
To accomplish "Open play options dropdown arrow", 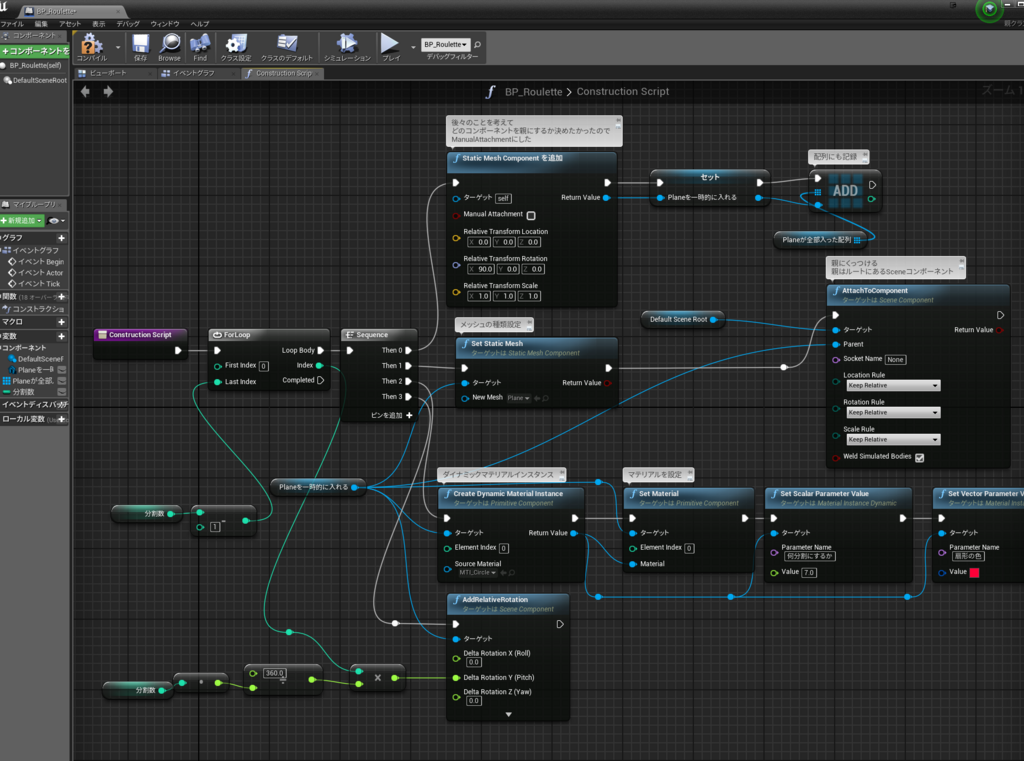I will coord(413,47).
